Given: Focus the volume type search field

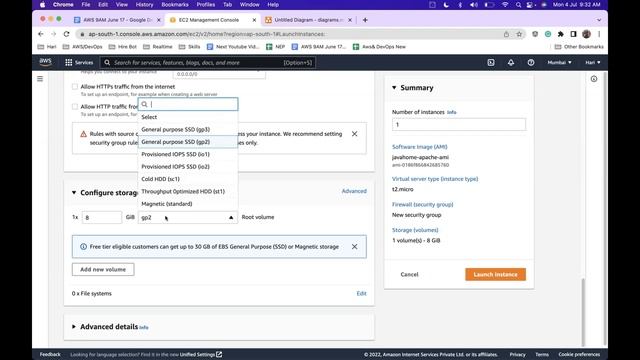Looking at the screenshot, I should 188,104.
